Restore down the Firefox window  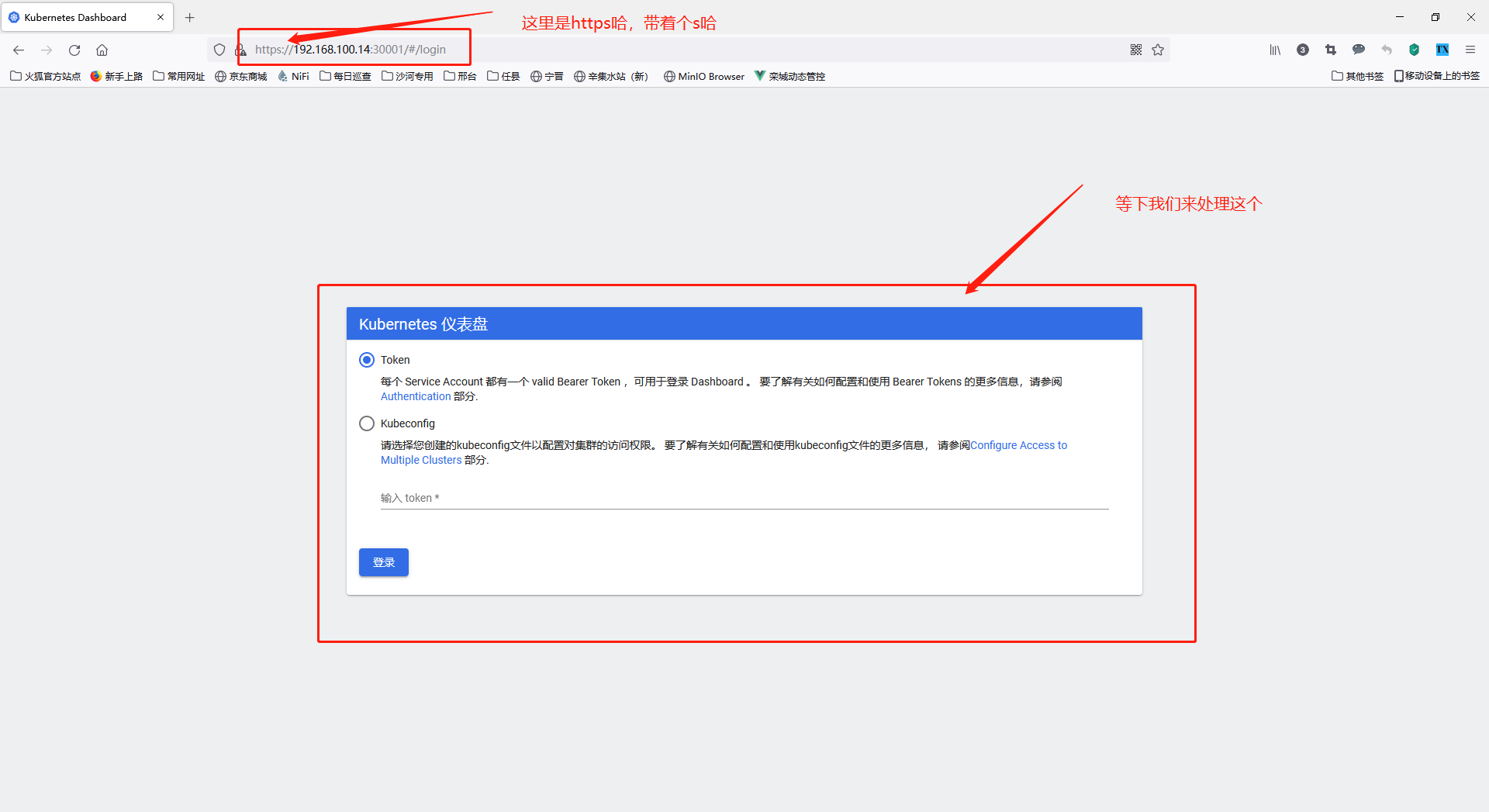[x=1435, y=17]
